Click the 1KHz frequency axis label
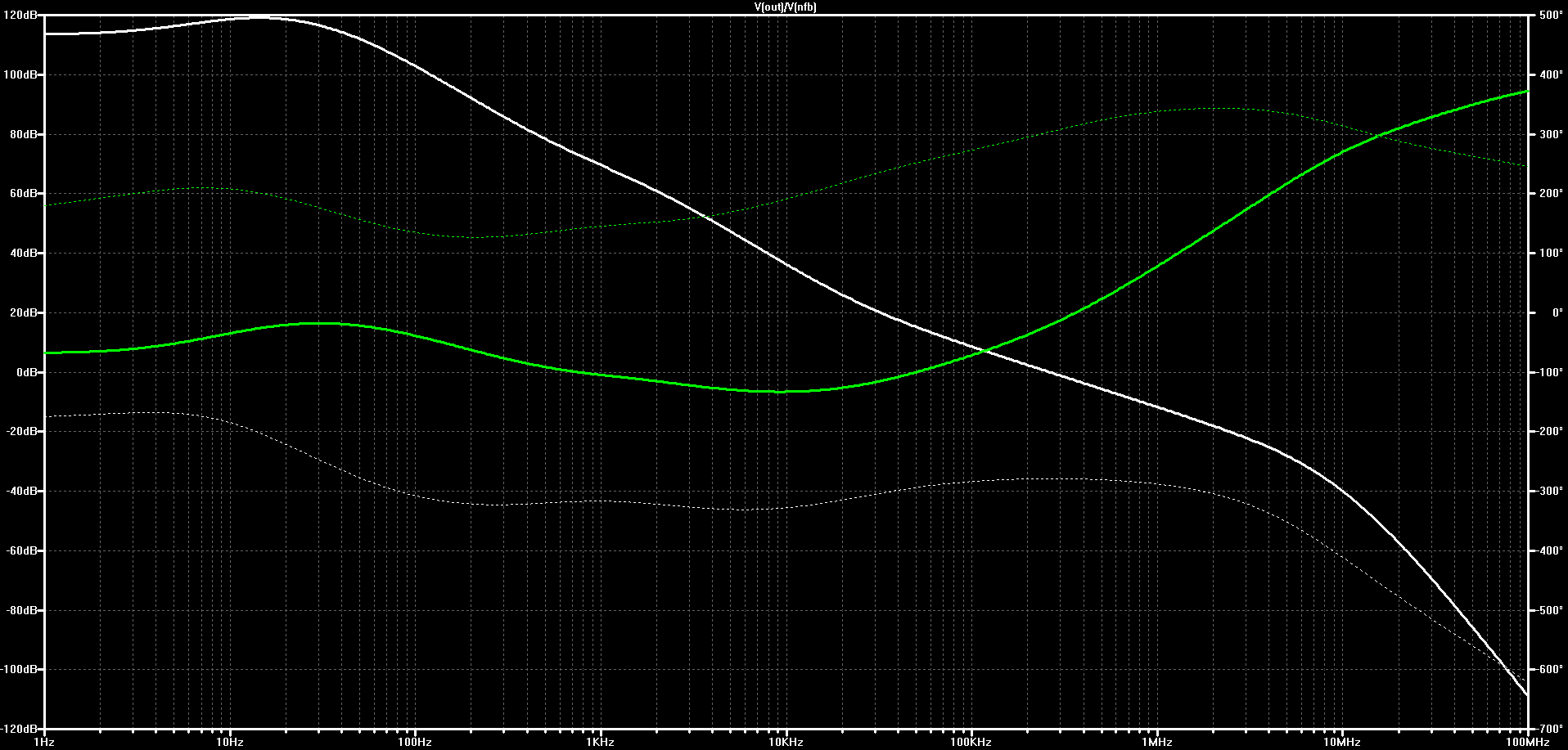1568x750 pixels. (601, 743)
